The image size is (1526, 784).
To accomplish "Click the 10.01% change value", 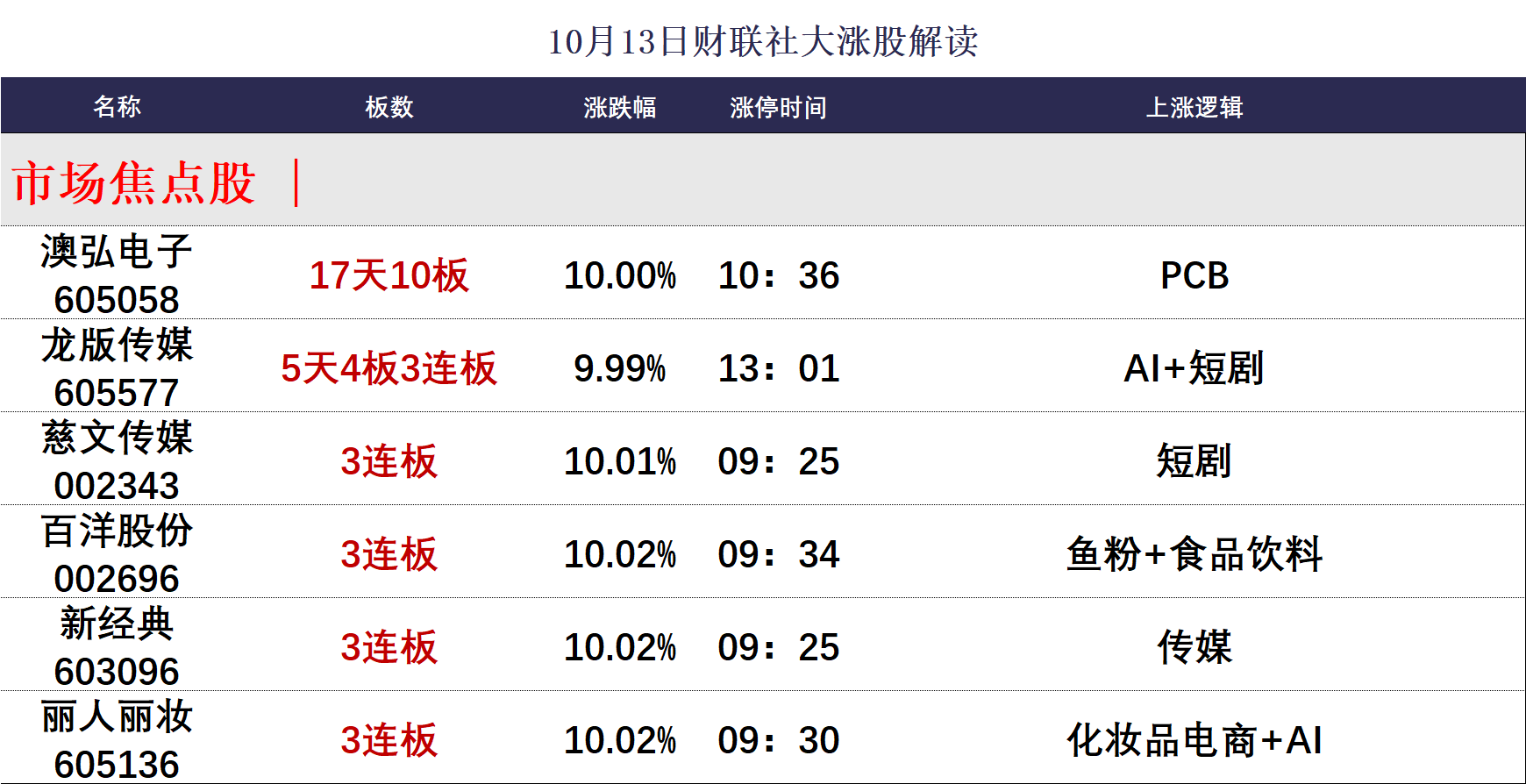I will coord(620,461).
